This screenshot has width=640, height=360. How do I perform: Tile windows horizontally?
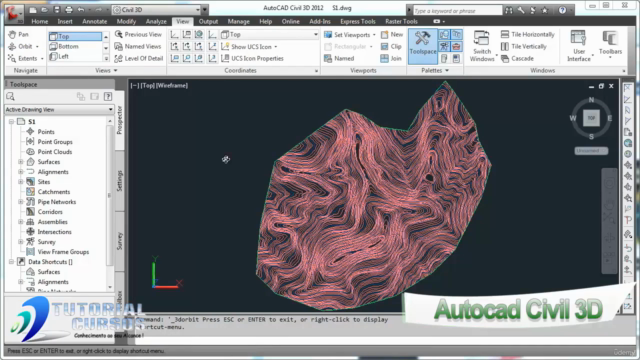527,35
